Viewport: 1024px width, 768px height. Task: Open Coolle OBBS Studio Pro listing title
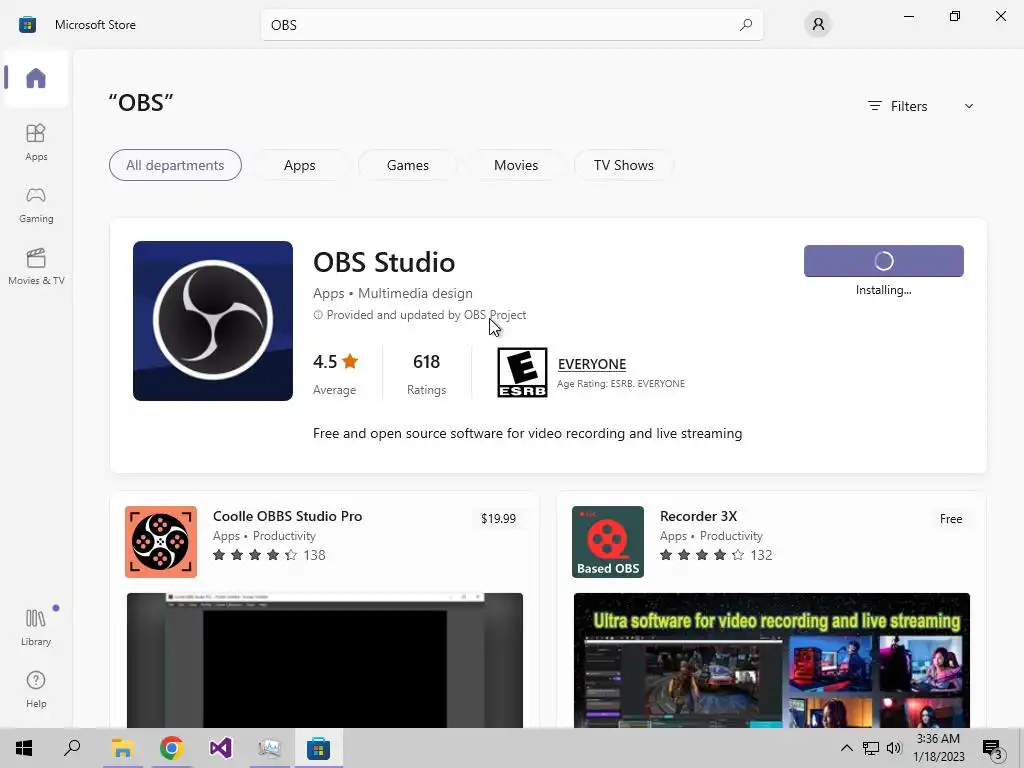tap(287, 516)
